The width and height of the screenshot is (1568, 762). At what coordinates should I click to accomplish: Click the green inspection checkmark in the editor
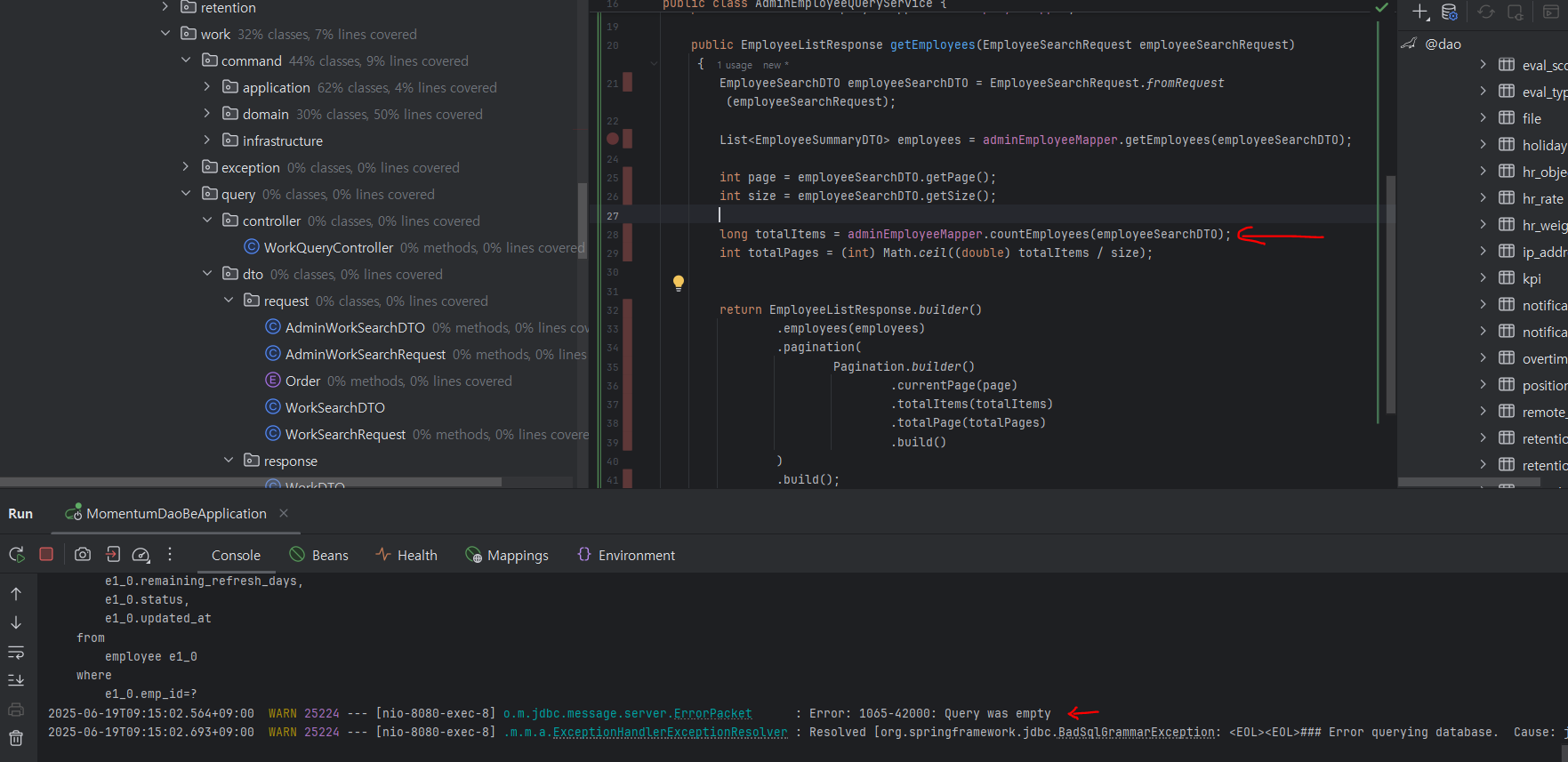(1381, 8)
